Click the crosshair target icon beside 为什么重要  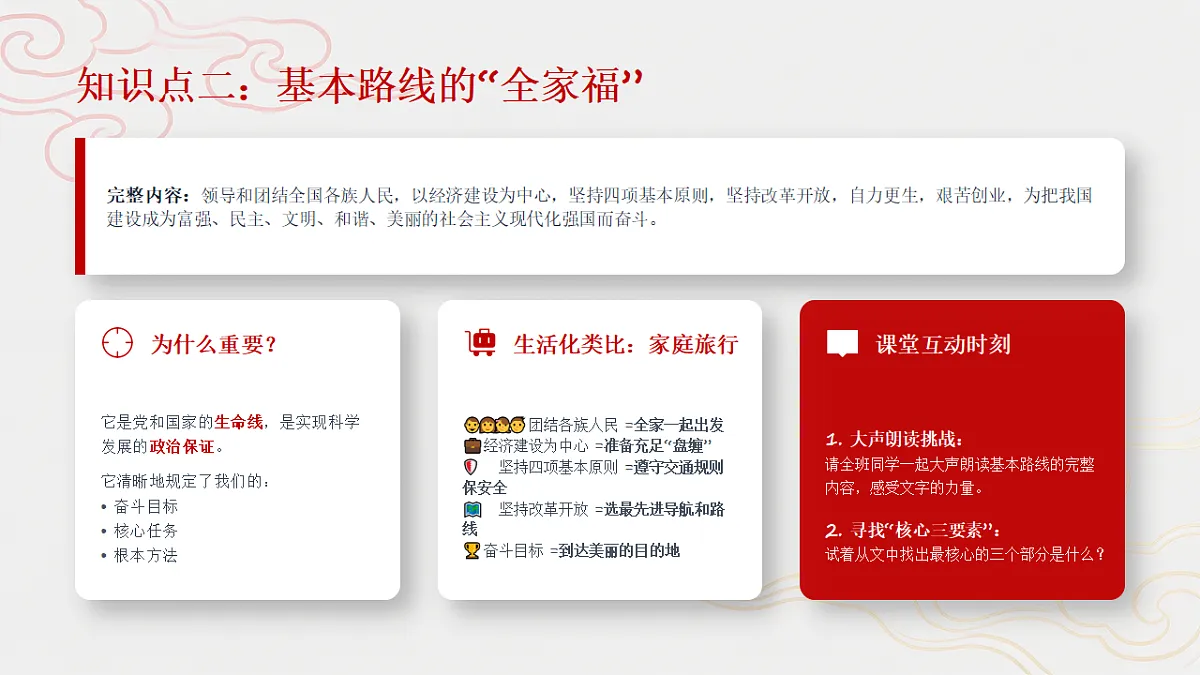point(117,343)
